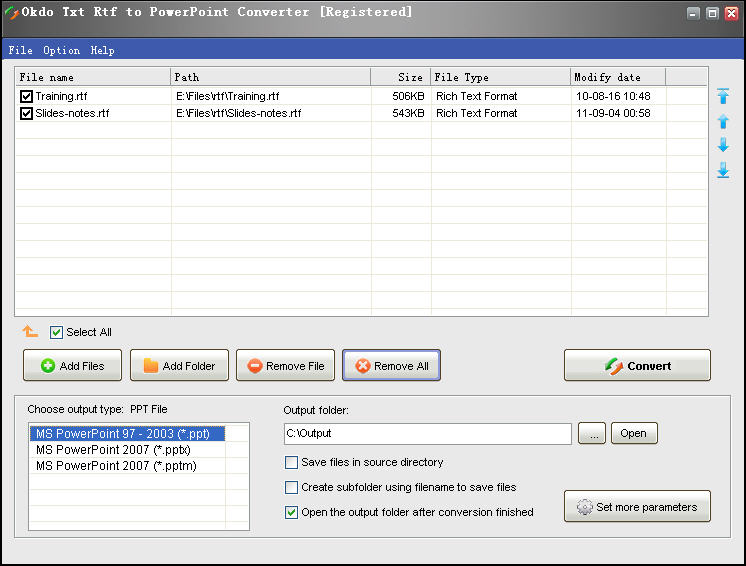Click the Add Folder button
Viewport: 746px width, 566px height.
179,365
